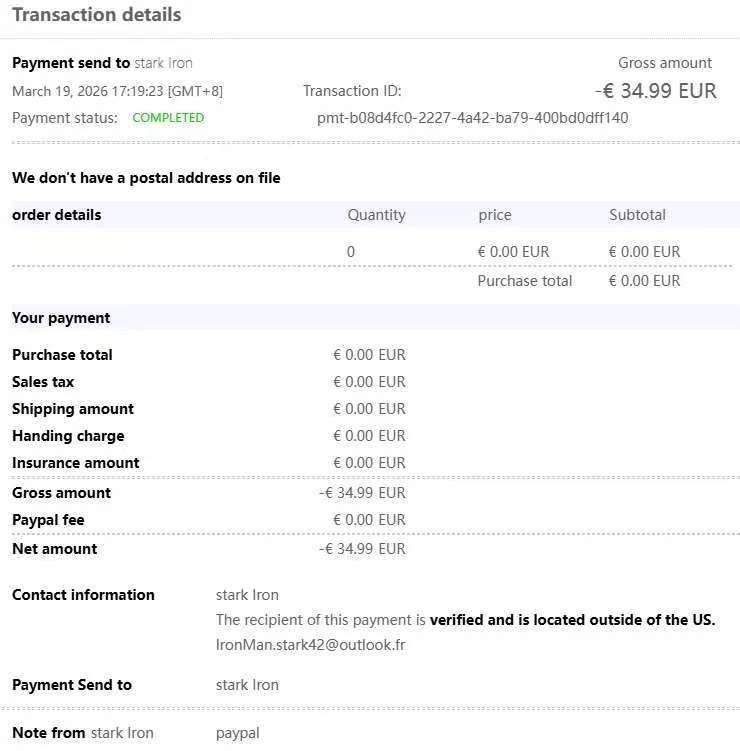740x751 pixels.
Task: Click the Insurance amount label
Action: coord(76,463)
